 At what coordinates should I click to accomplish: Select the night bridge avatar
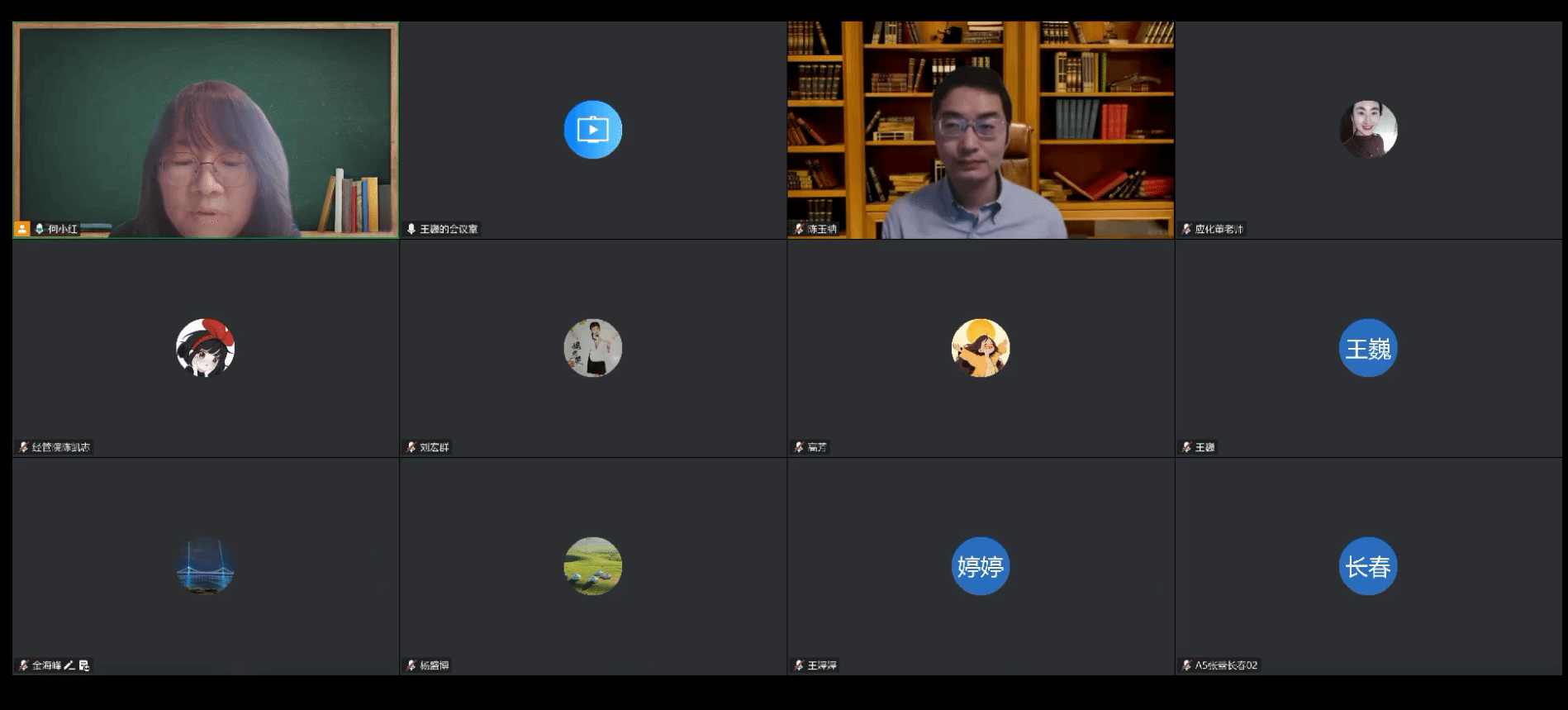(x=205, y=566)
